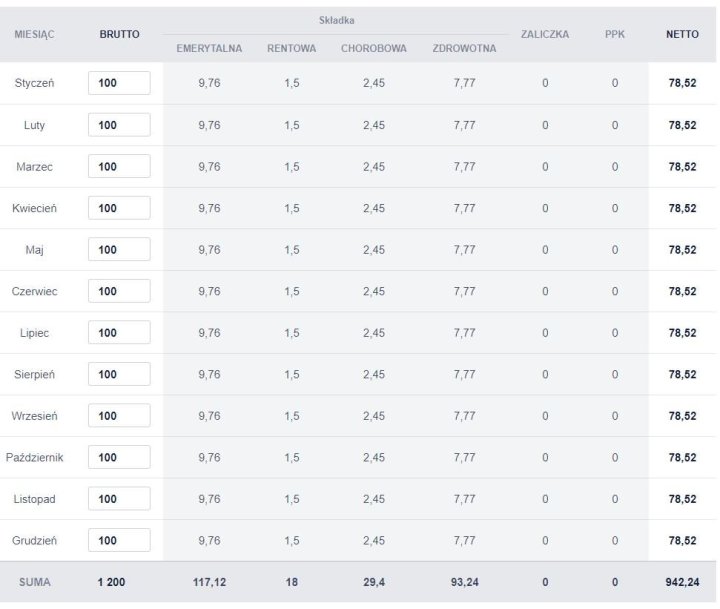
Task: Click the EMERYTALNA column header
Action: point(209,48)
